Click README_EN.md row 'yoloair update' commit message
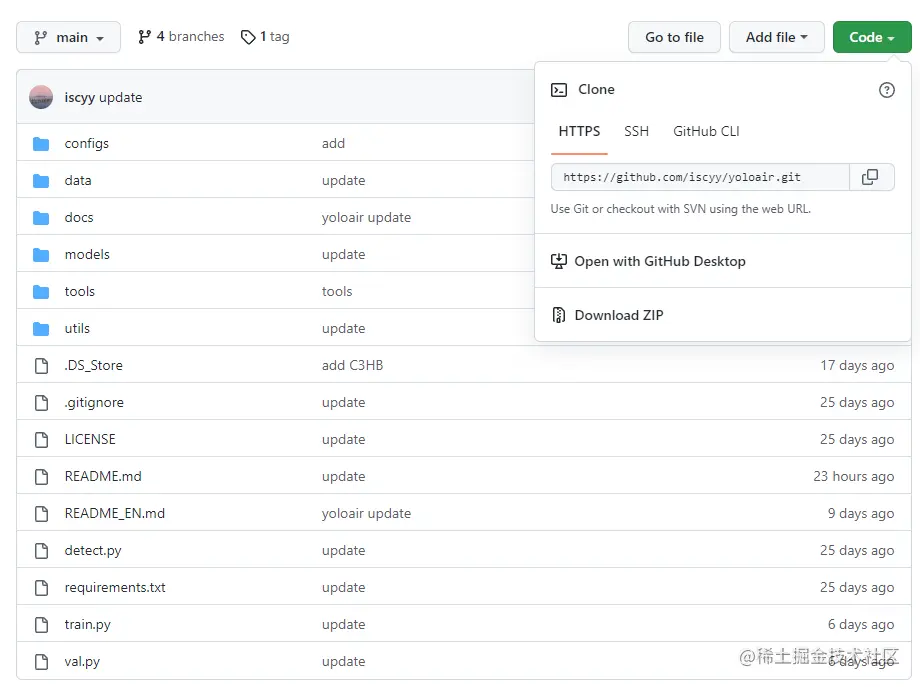The width and height of the screenshot is (920, 687). pyautogui.click(x=366, y=513)
